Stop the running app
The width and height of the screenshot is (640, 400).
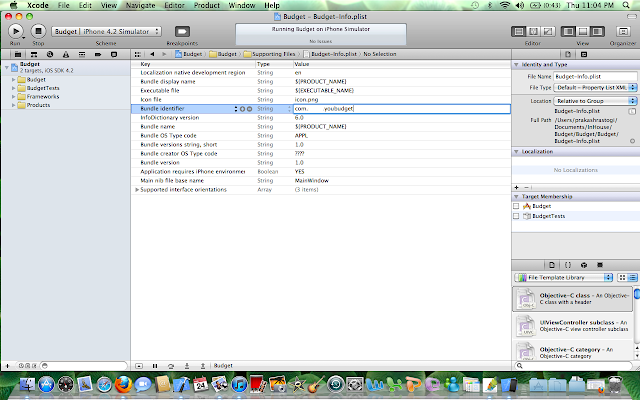click(x=38, y=31)
